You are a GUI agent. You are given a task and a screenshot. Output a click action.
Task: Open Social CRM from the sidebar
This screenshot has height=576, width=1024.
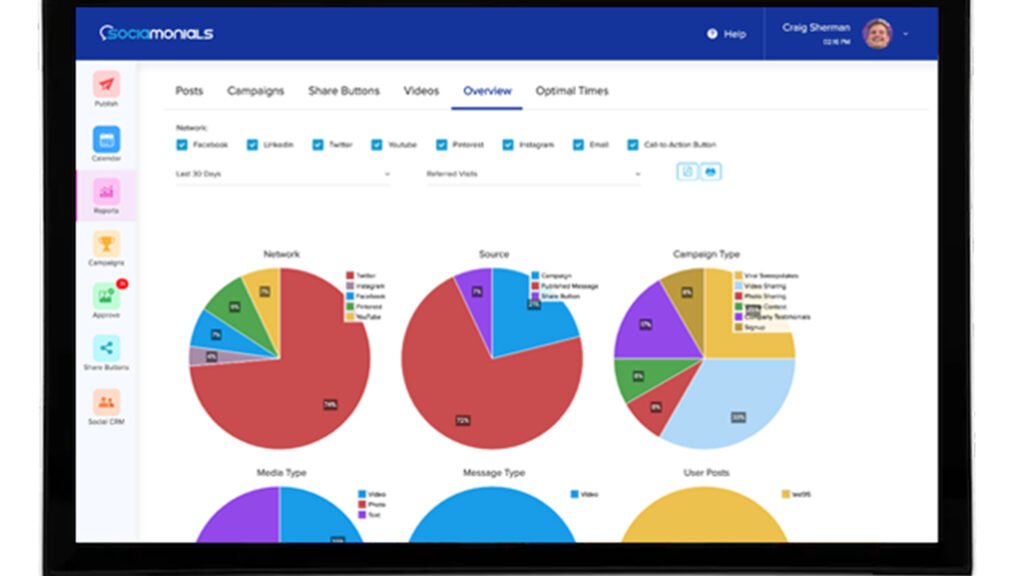[x=106, y=403]
